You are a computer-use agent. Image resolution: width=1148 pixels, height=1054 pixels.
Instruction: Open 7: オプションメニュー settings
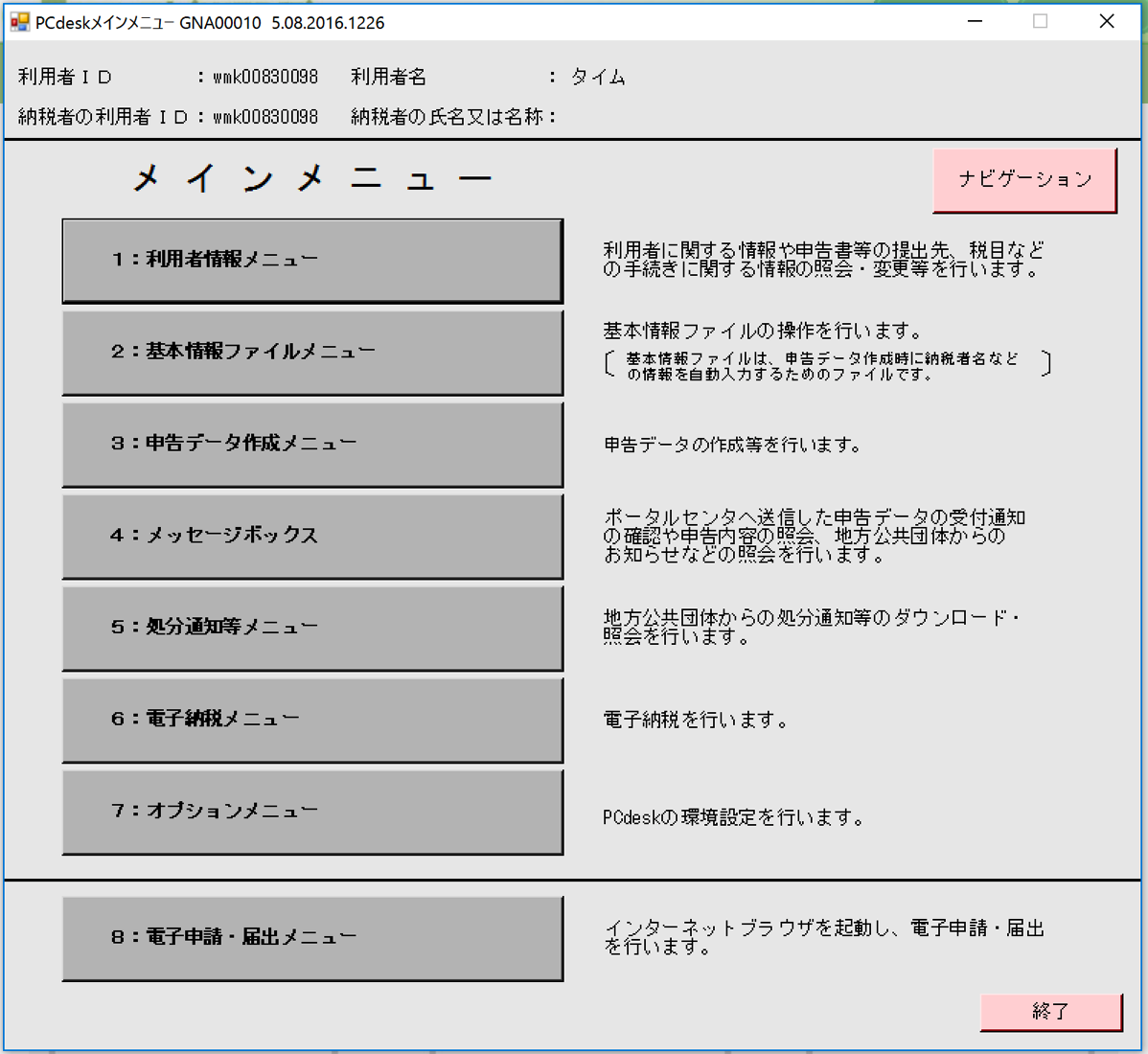click(x=312, y=812)
